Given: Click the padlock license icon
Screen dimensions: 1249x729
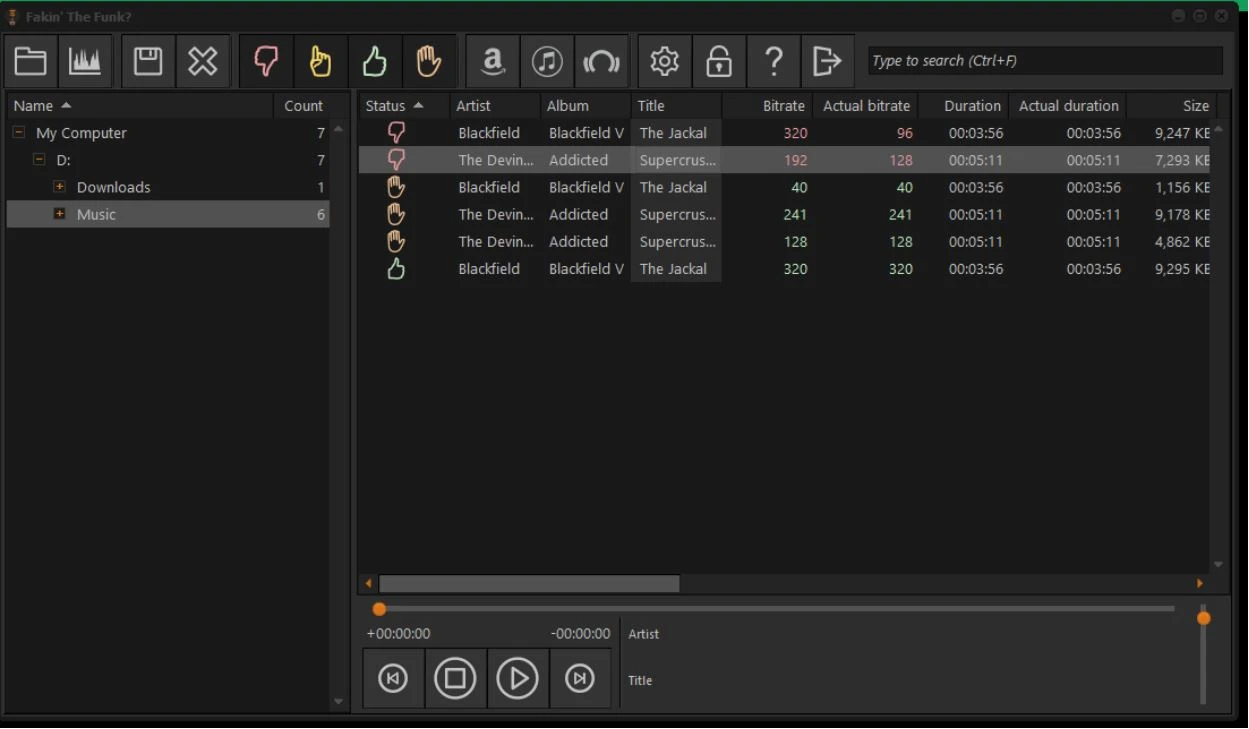Looking at the screenshot, I should coord(718,62).
